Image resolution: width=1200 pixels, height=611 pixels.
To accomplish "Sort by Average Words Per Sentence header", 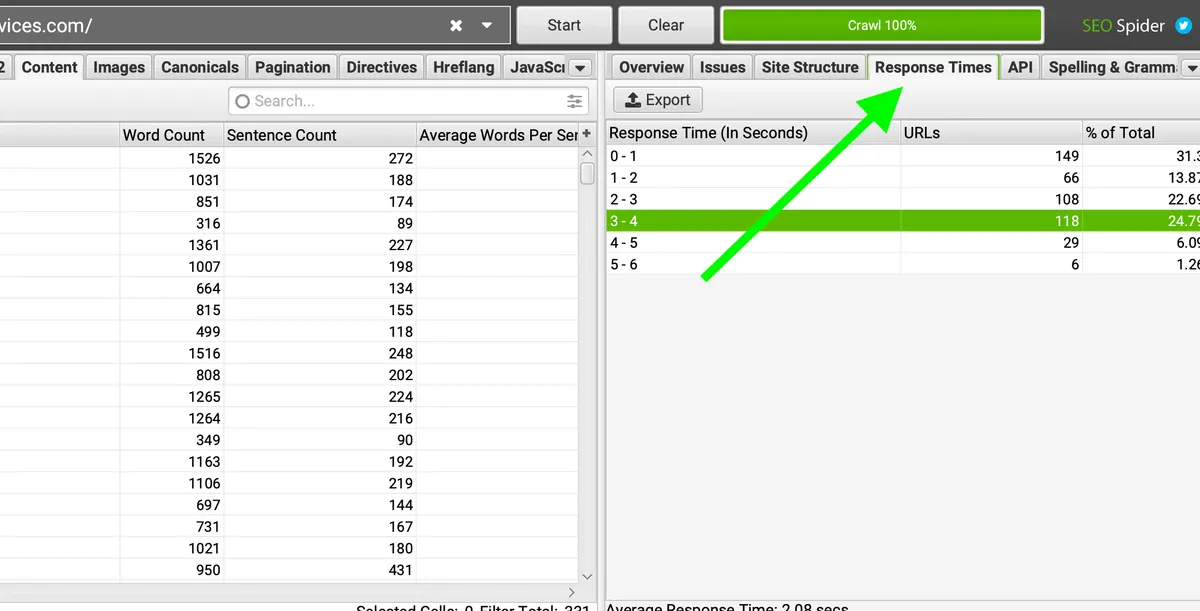I will 498,135.
